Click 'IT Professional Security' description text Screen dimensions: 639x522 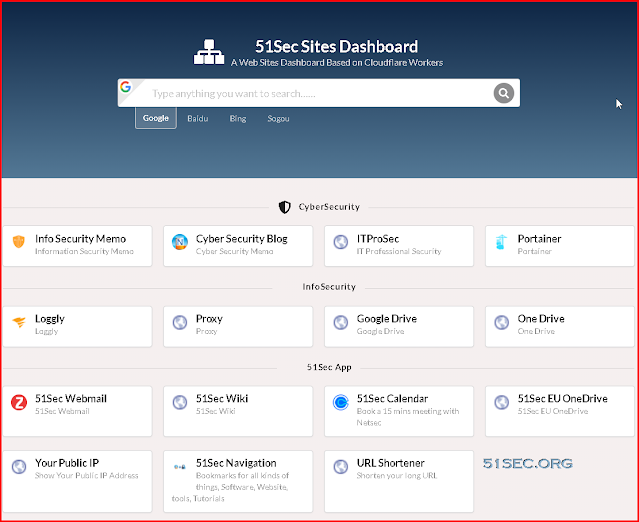click(x=399, y=251)
